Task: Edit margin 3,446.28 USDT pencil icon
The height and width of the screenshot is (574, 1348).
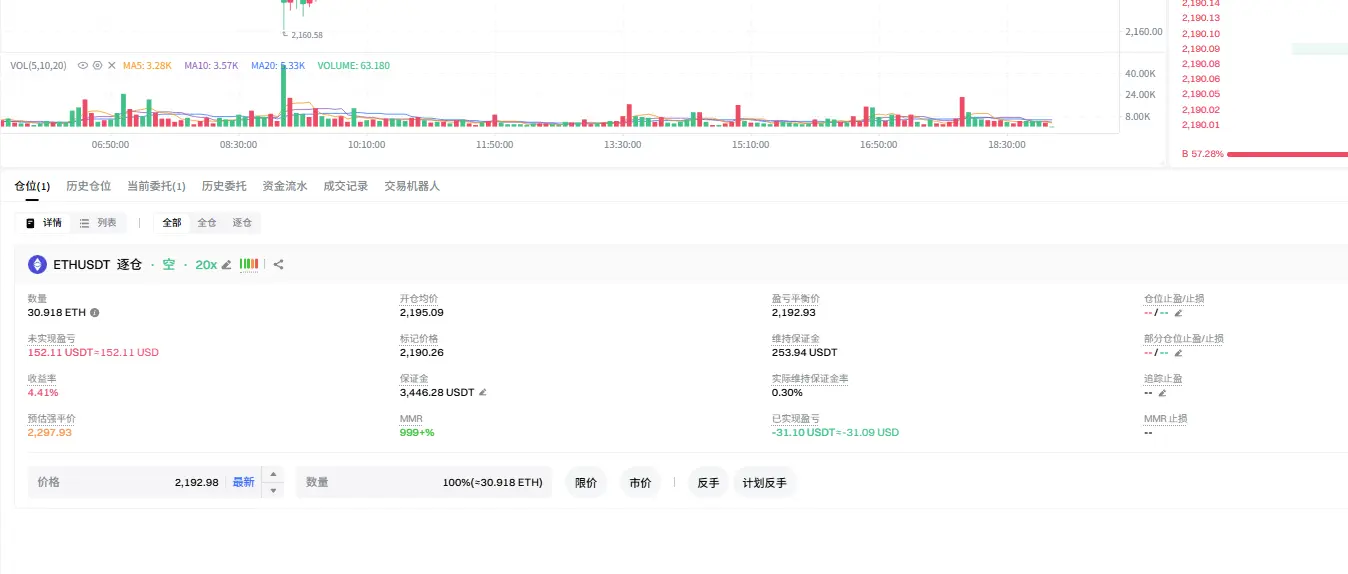Action: pos(483,392)
